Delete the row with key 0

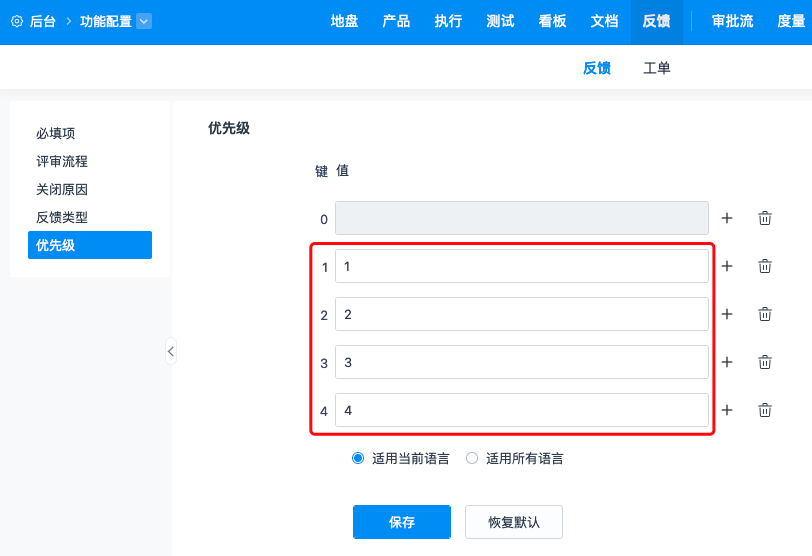pos(765,218)
